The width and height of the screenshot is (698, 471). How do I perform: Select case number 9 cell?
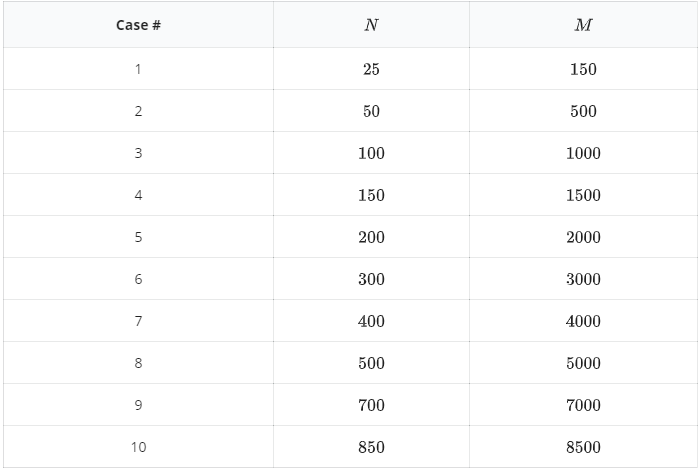[x=138, y=405]
